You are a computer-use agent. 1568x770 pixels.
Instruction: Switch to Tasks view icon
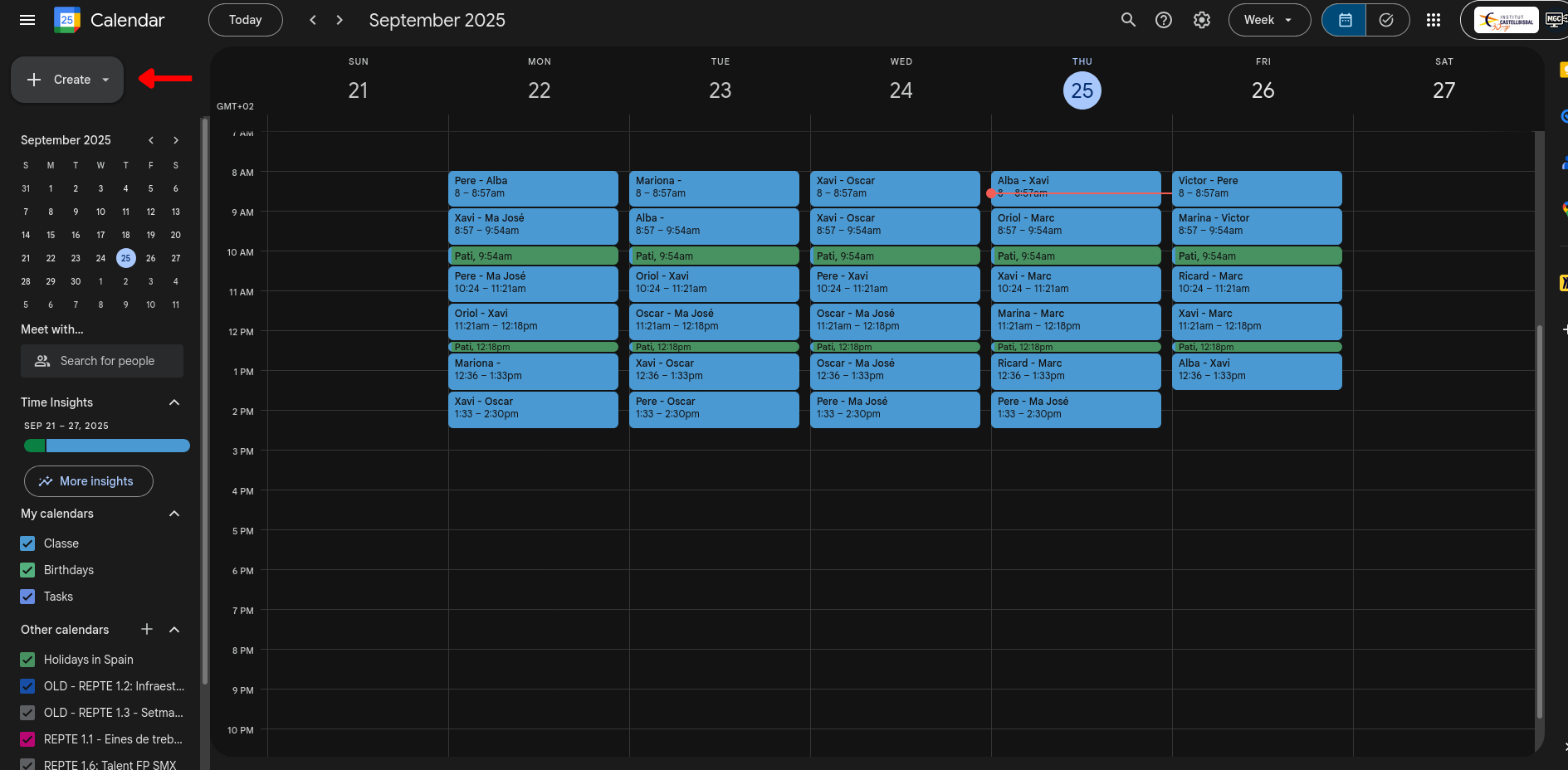coord(1386,20)
